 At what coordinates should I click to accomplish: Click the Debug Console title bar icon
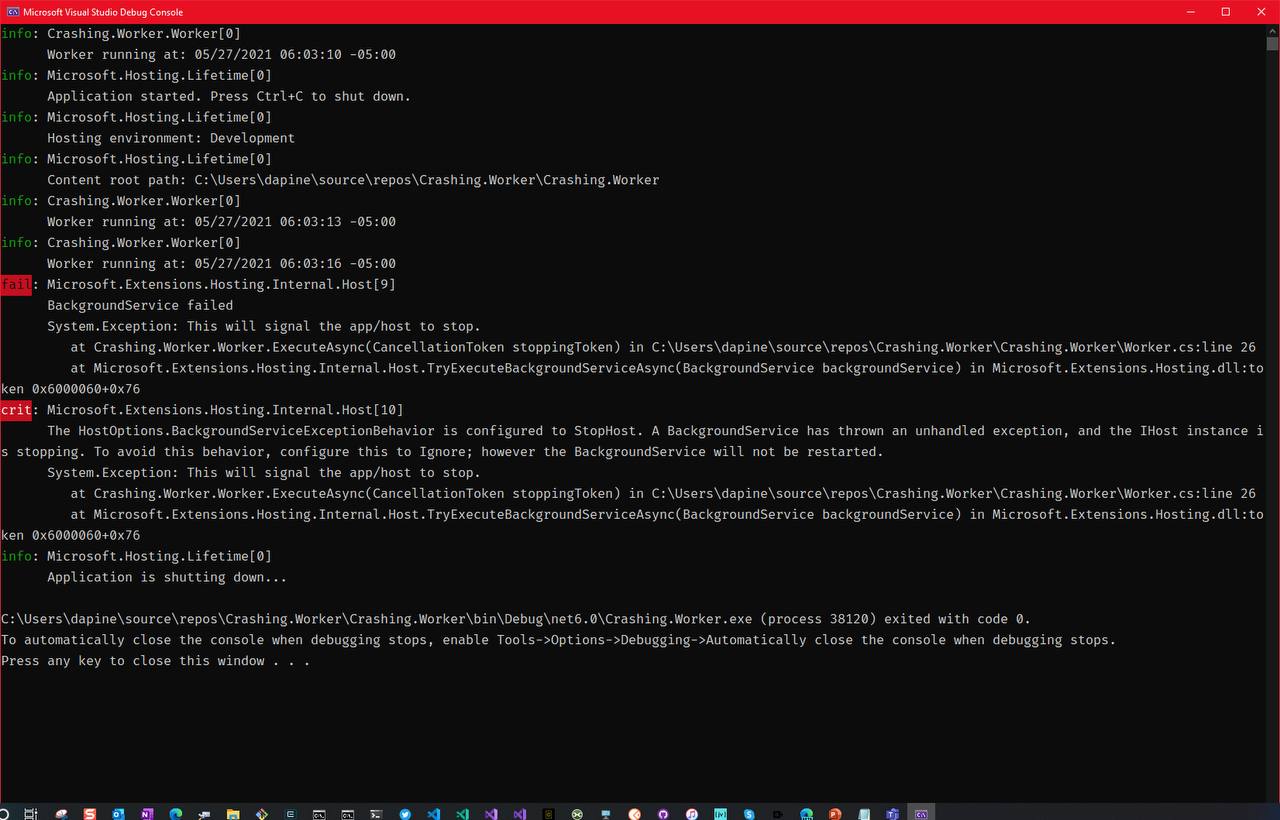pos(12,12)
